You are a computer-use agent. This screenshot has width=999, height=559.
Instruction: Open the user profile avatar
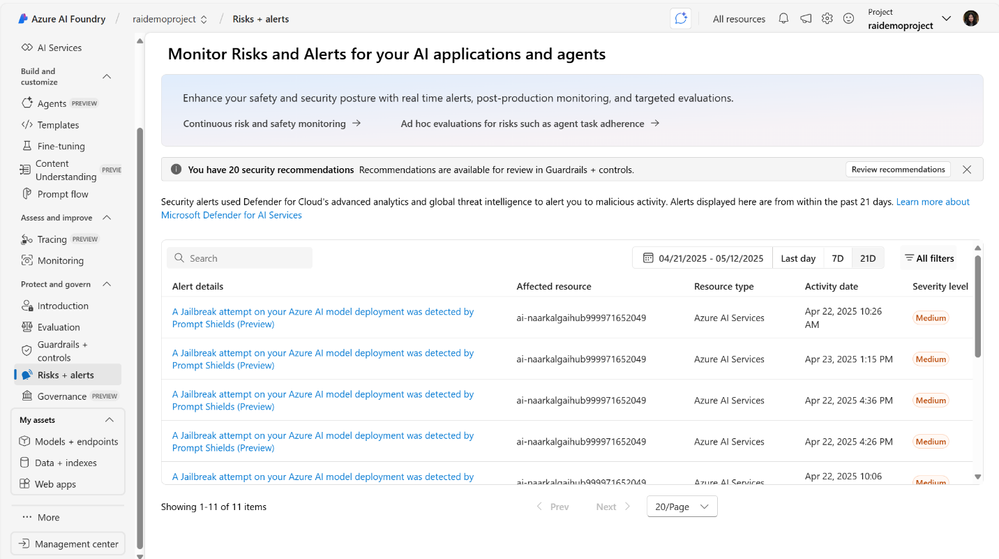point(971,19)
